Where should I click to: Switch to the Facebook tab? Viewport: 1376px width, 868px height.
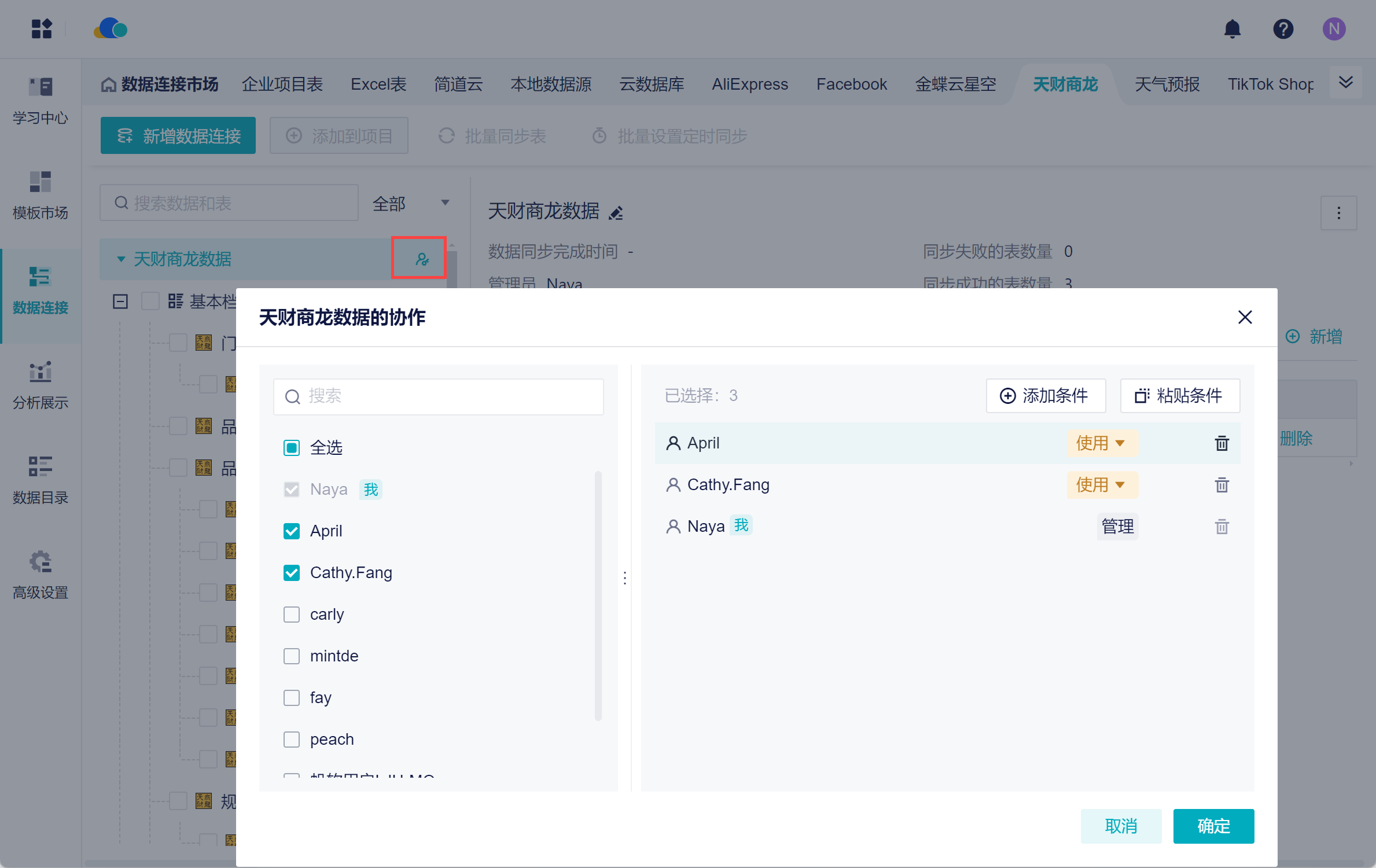(851, 84)
